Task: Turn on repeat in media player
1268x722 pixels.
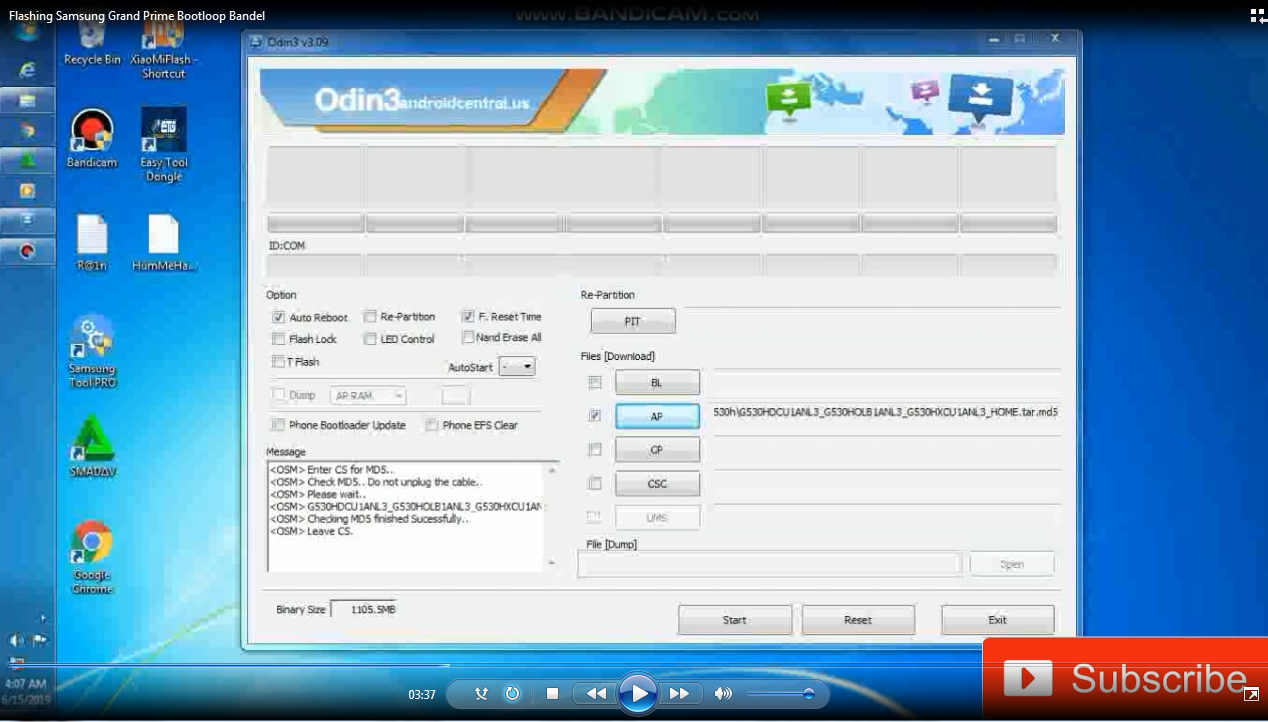Action: [x=513, y=693]
